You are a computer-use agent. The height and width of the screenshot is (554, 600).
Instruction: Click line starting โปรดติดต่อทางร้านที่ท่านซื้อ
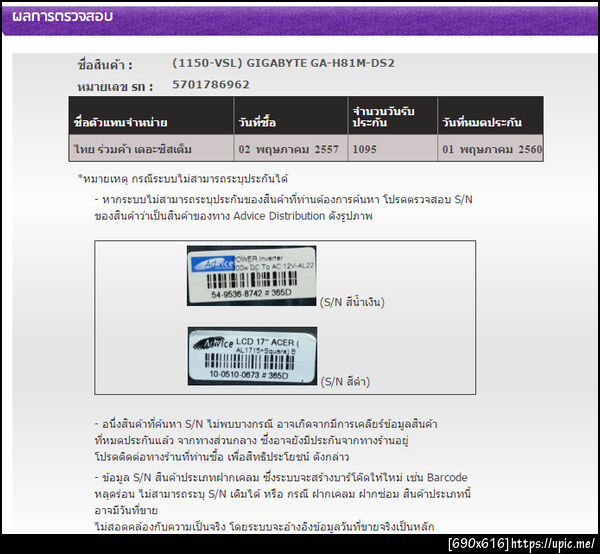[x=222, y=456]
